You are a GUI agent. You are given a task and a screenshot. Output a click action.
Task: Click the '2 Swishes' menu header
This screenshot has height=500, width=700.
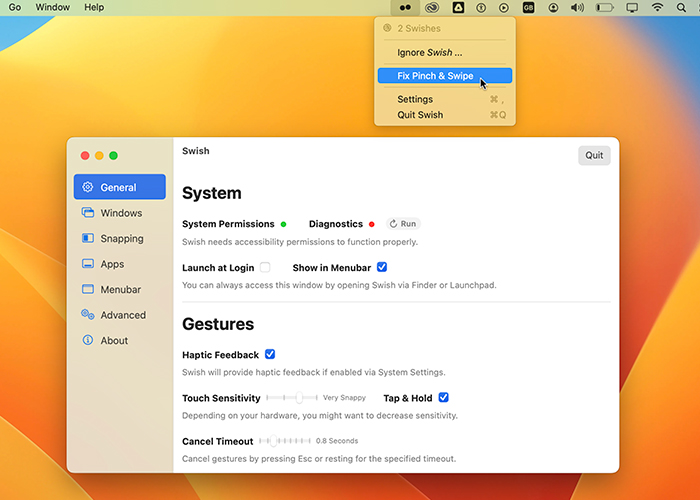tap(419, 28)
